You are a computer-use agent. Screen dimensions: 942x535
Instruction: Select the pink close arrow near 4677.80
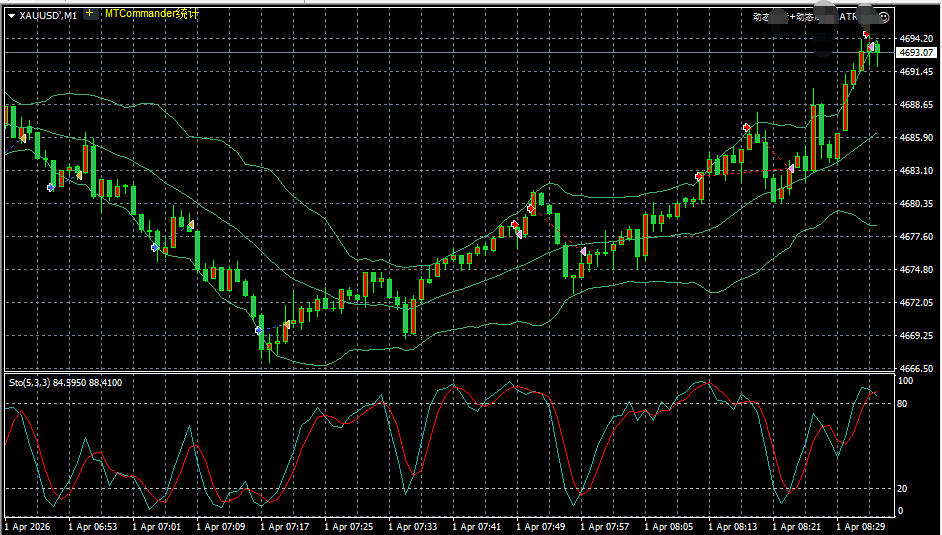[520, 234]
